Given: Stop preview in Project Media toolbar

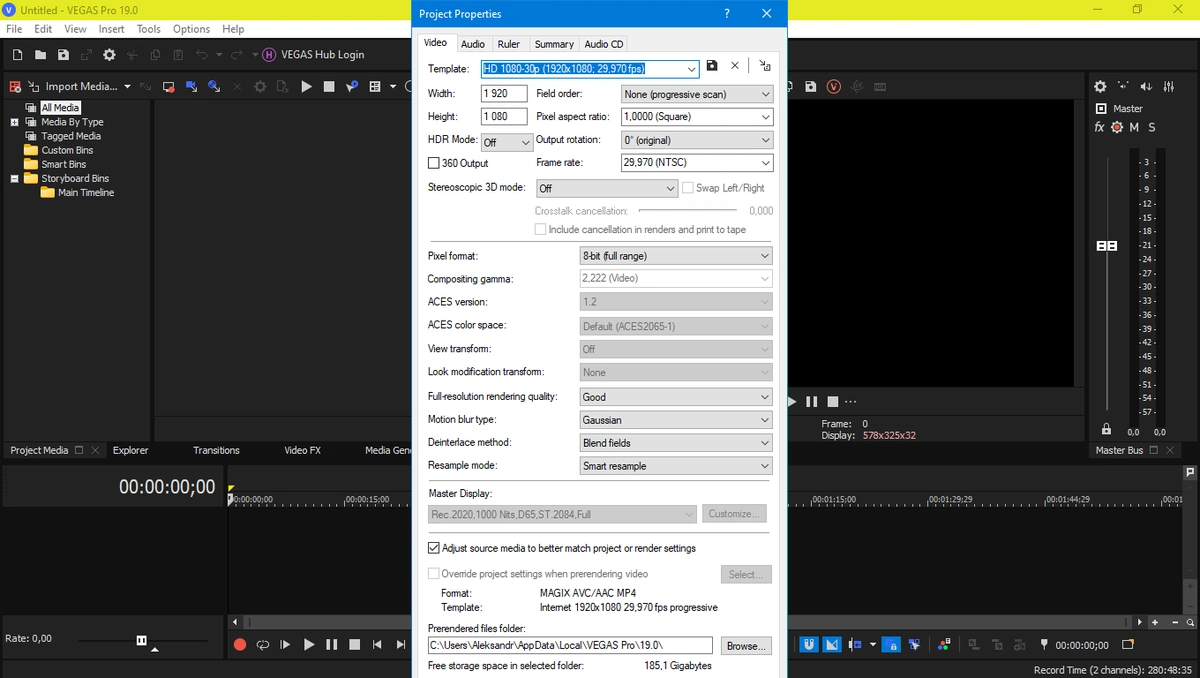Looking at the screenshot, I should coord(329,87).
